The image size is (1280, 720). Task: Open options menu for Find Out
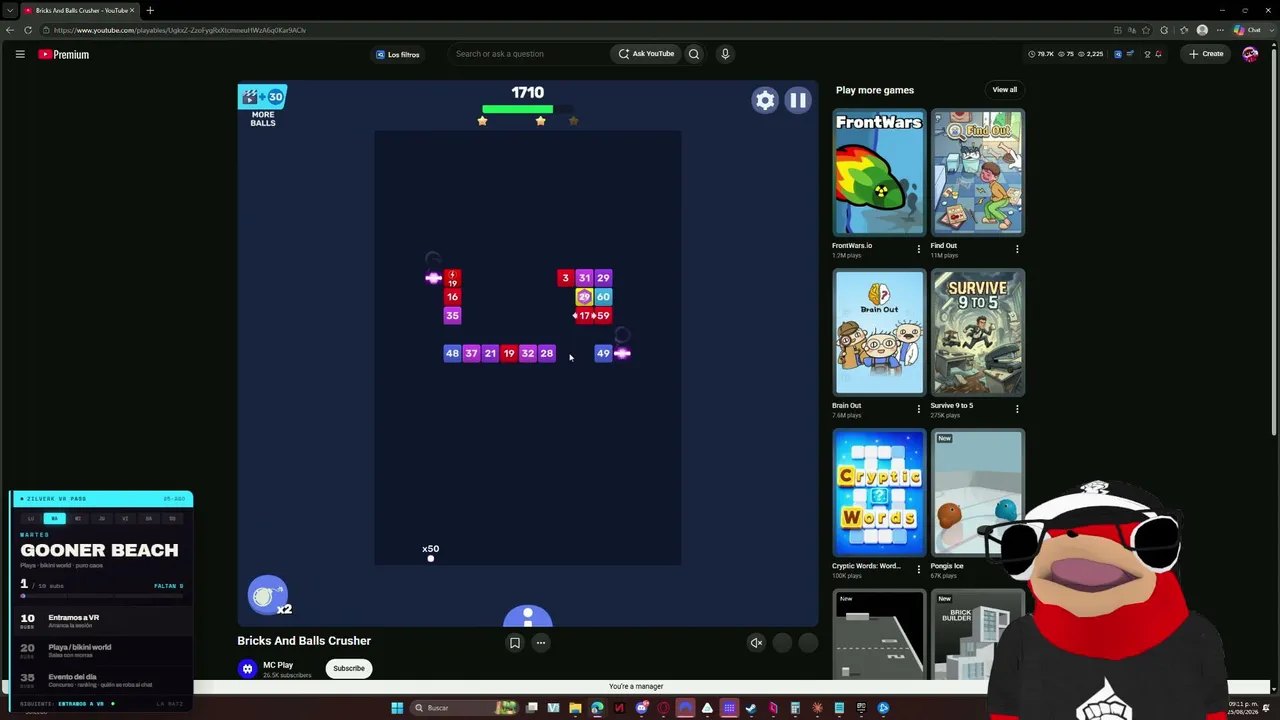1017,249
